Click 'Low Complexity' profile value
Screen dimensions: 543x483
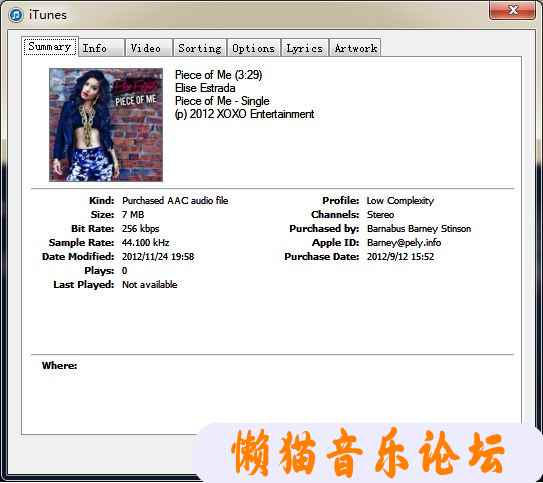click(x=400, y=200)
